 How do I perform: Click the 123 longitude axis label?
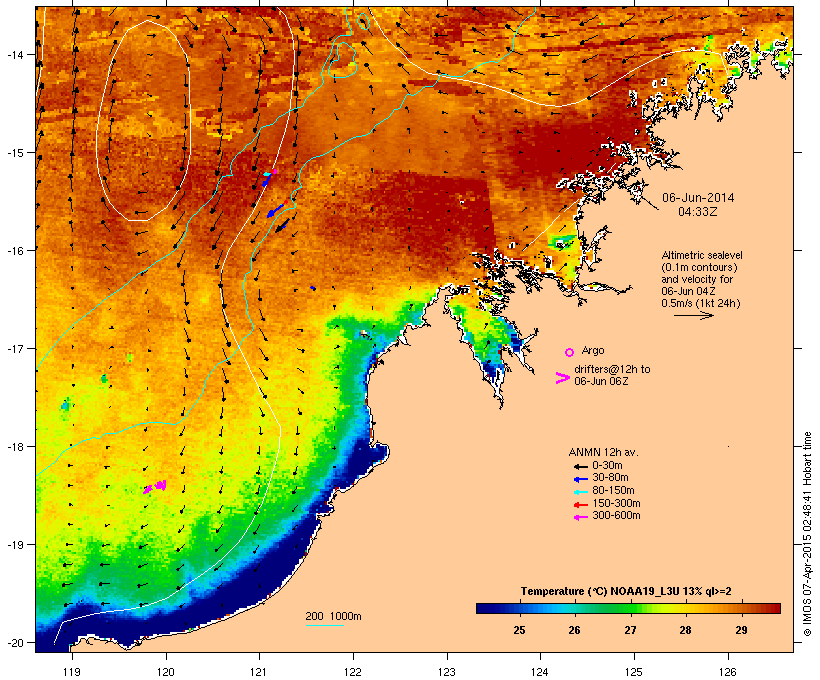[447, 672]
